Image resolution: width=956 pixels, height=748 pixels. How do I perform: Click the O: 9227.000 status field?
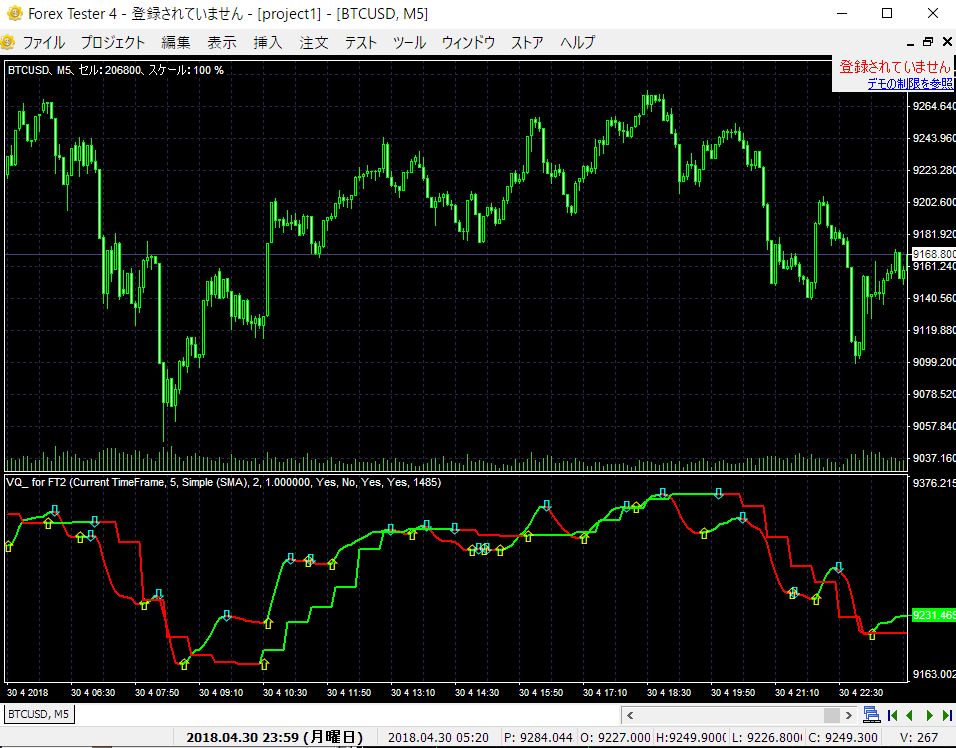tap(615, 738)
